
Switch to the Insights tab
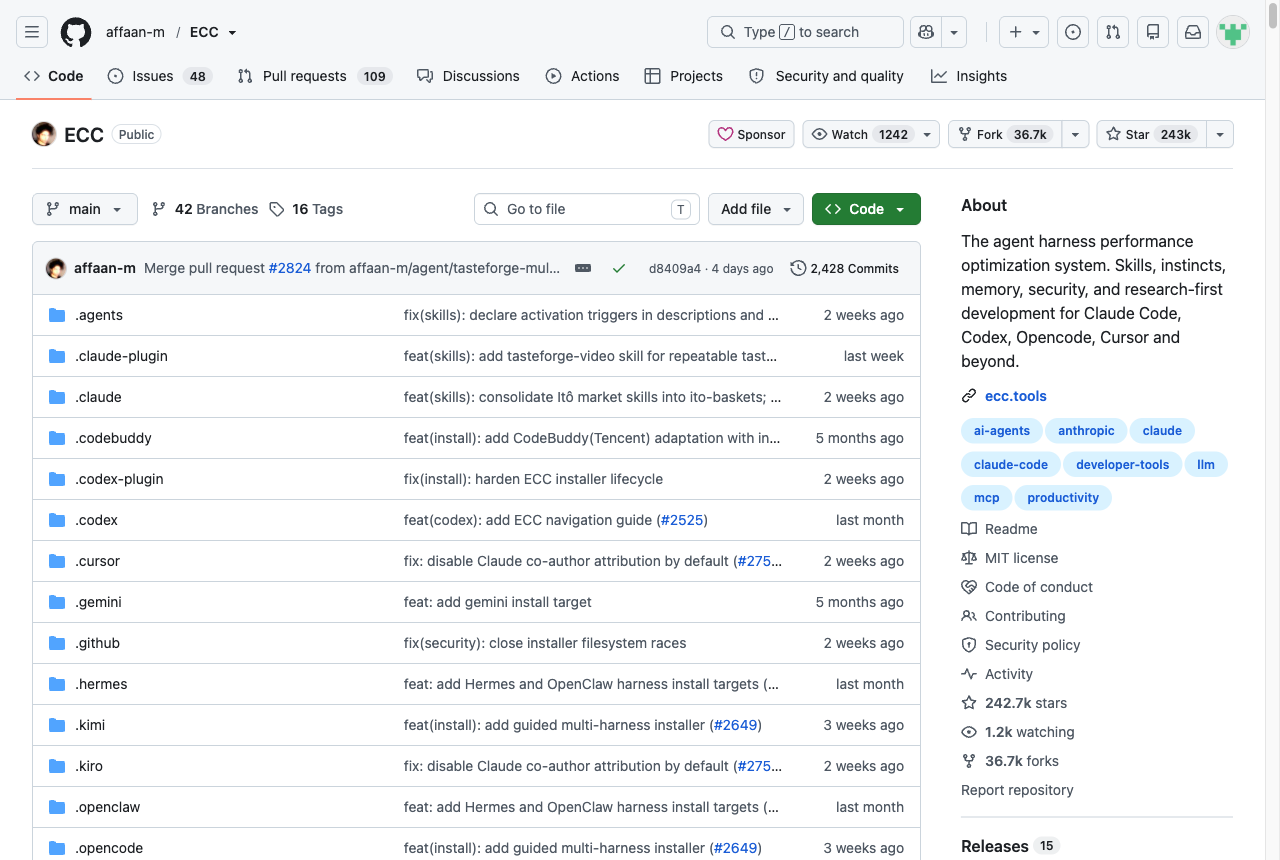coord(968,76)
